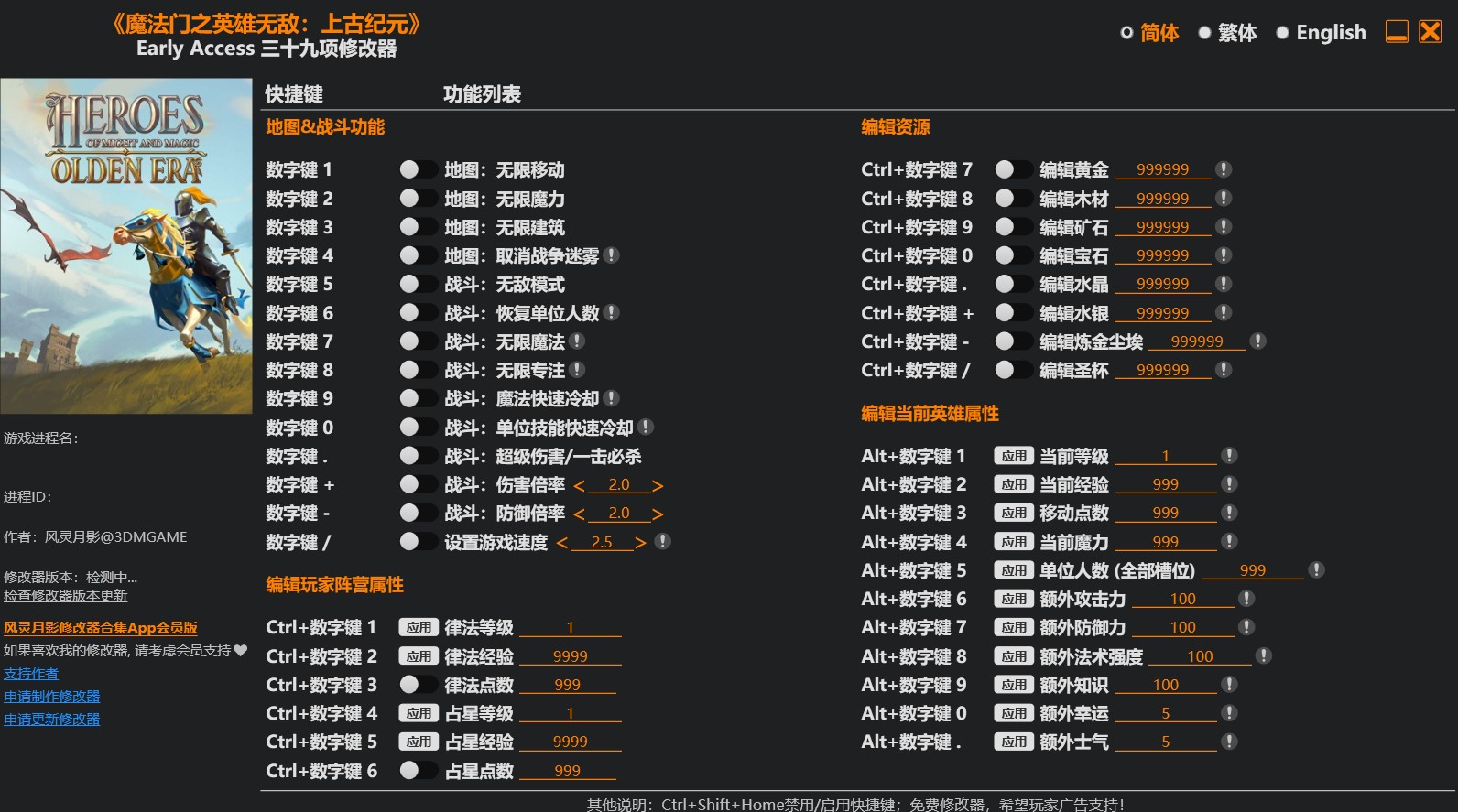This screenshot has width=1458, height=812.
Task: Click the info icon for 编辑宝石
Action: pos(1224,255)
